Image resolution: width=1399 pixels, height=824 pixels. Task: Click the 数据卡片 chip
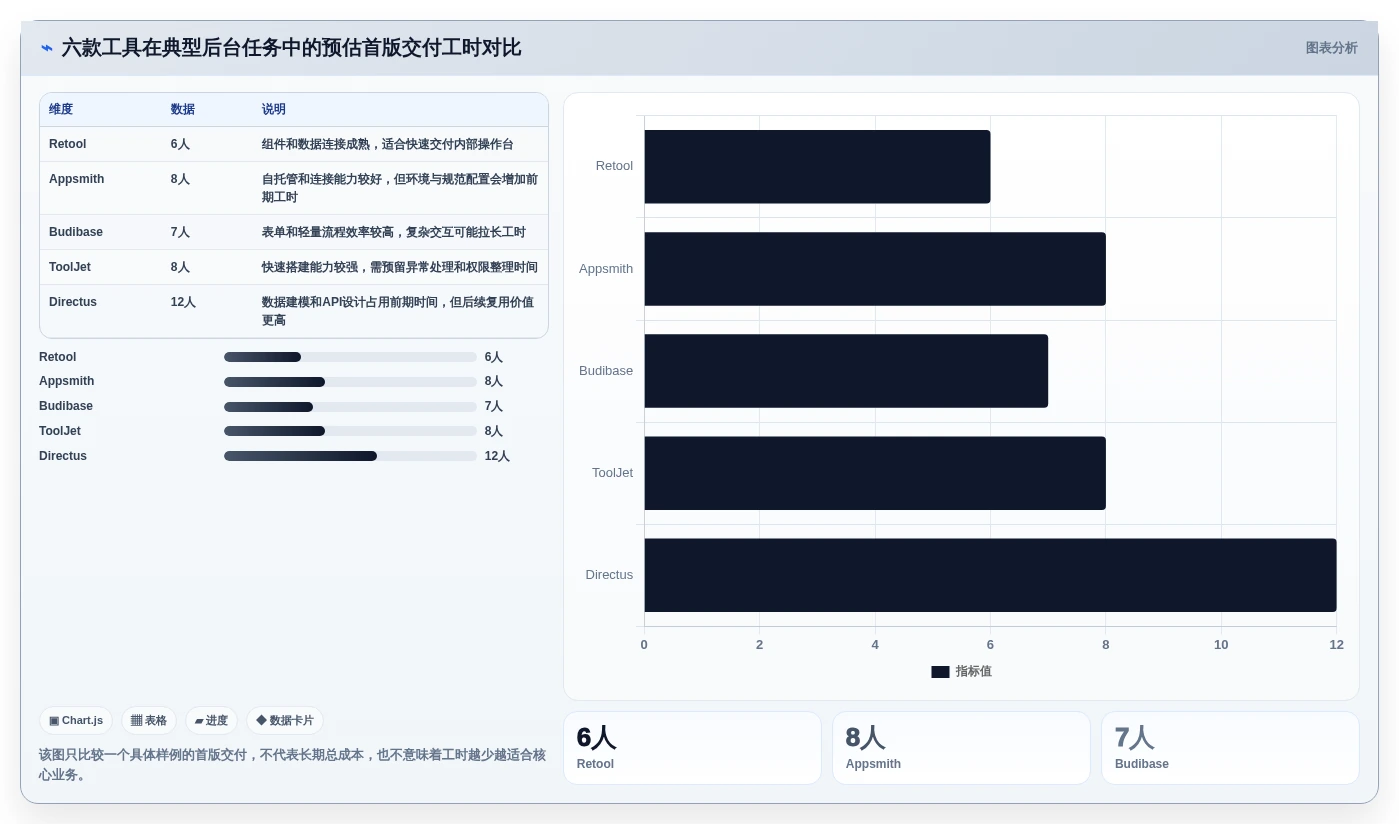[285, 720]
